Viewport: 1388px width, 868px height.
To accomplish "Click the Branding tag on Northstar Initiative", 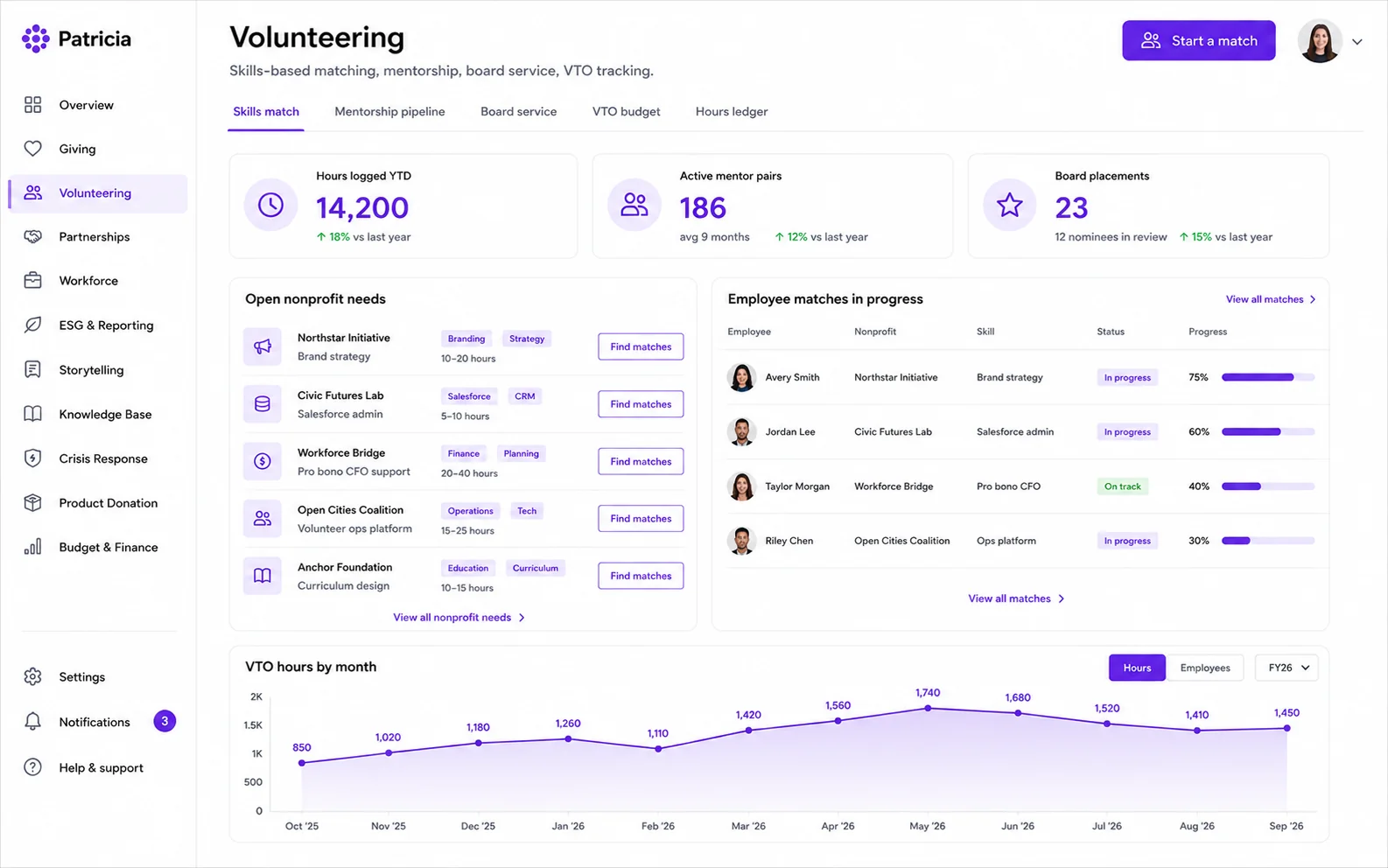I will tap(466, 339).
